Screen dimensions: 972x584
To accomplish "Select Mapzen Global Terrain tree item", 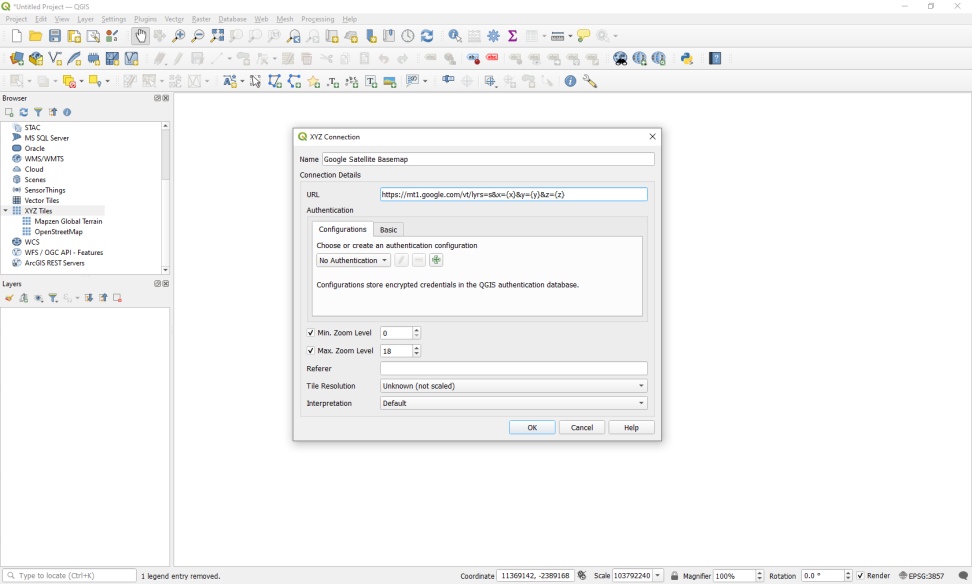I will (68, 221).
